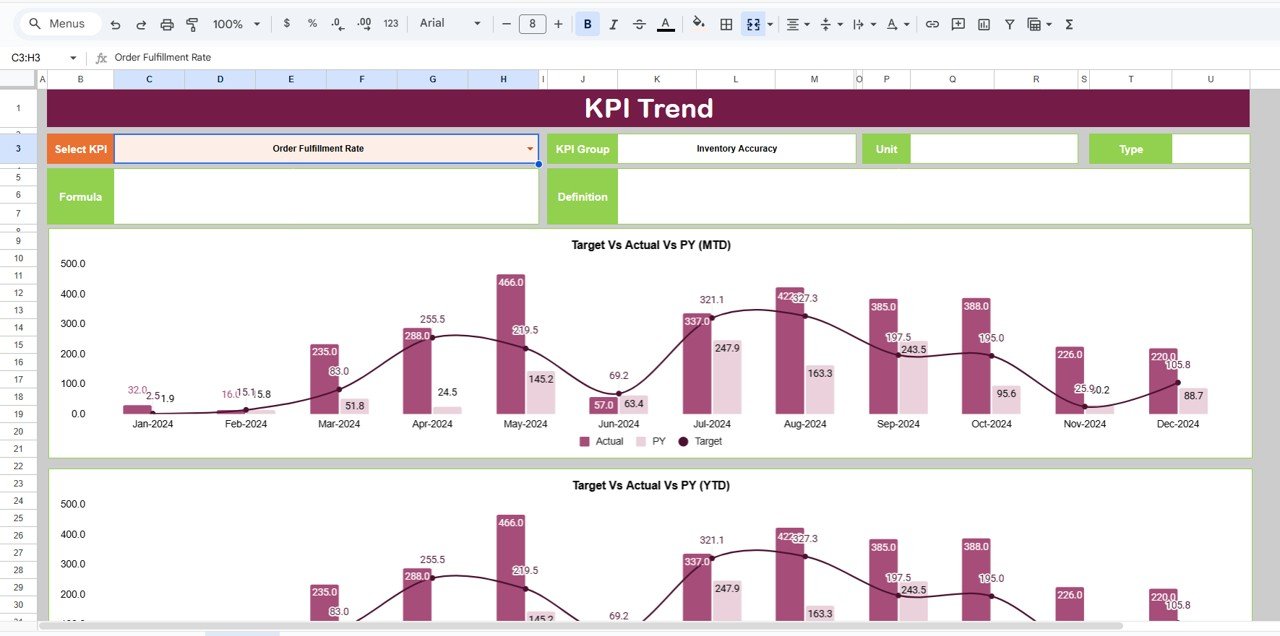Click the Print icon

tap(167, 23)
